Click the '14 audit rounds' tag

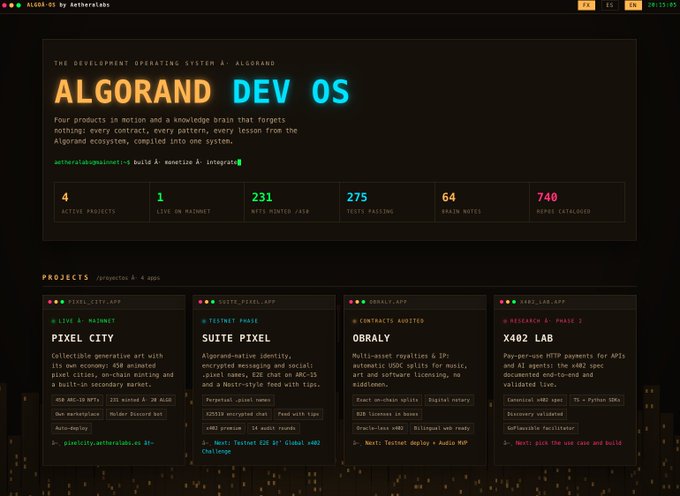point(274,428)
